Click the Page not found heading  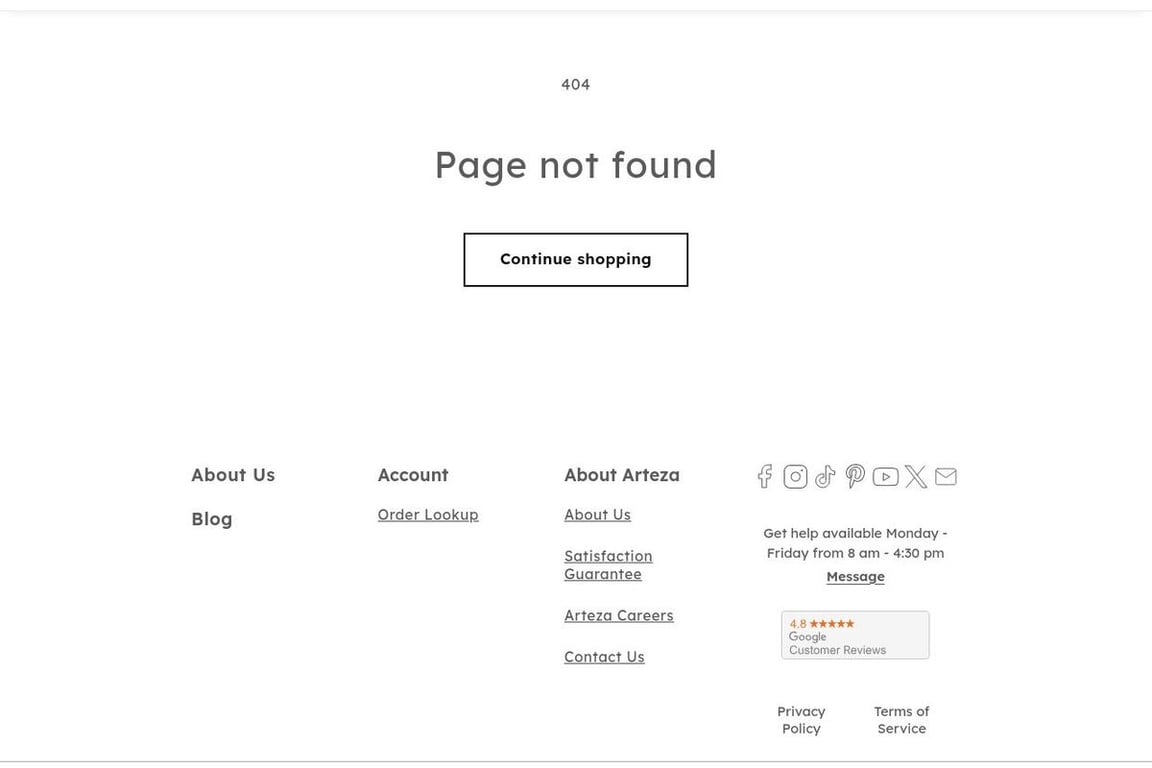pyautogui.click(x=575, y=165)
